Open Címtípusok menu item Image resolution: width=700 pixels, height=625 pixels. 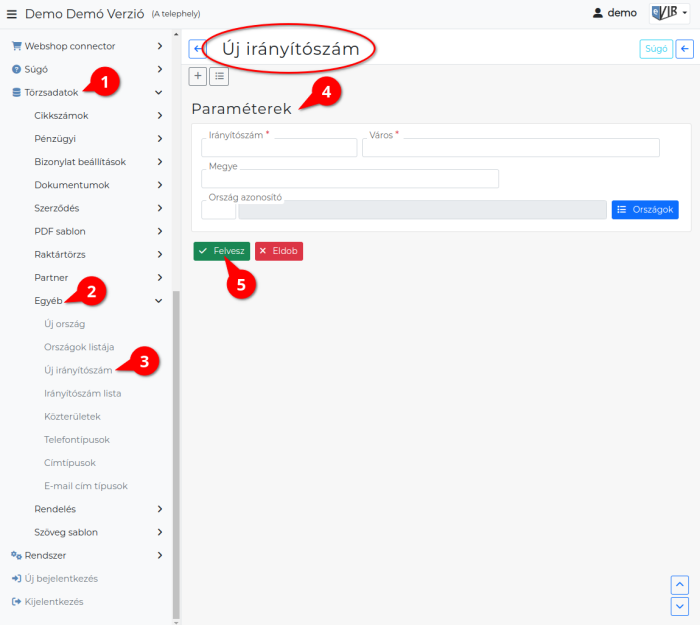pyautogui.click(x=70, y=463)
